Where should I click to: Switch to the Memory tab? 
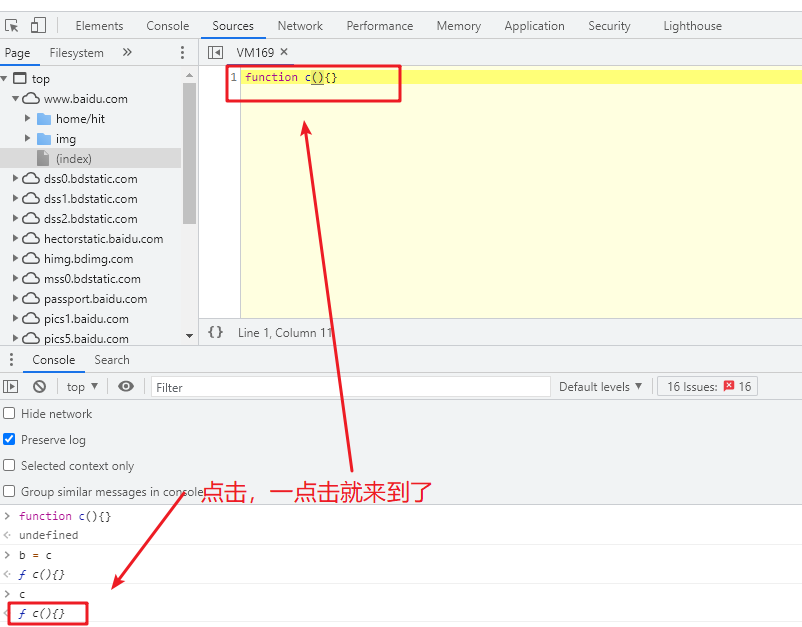click(x=459, y=26)
